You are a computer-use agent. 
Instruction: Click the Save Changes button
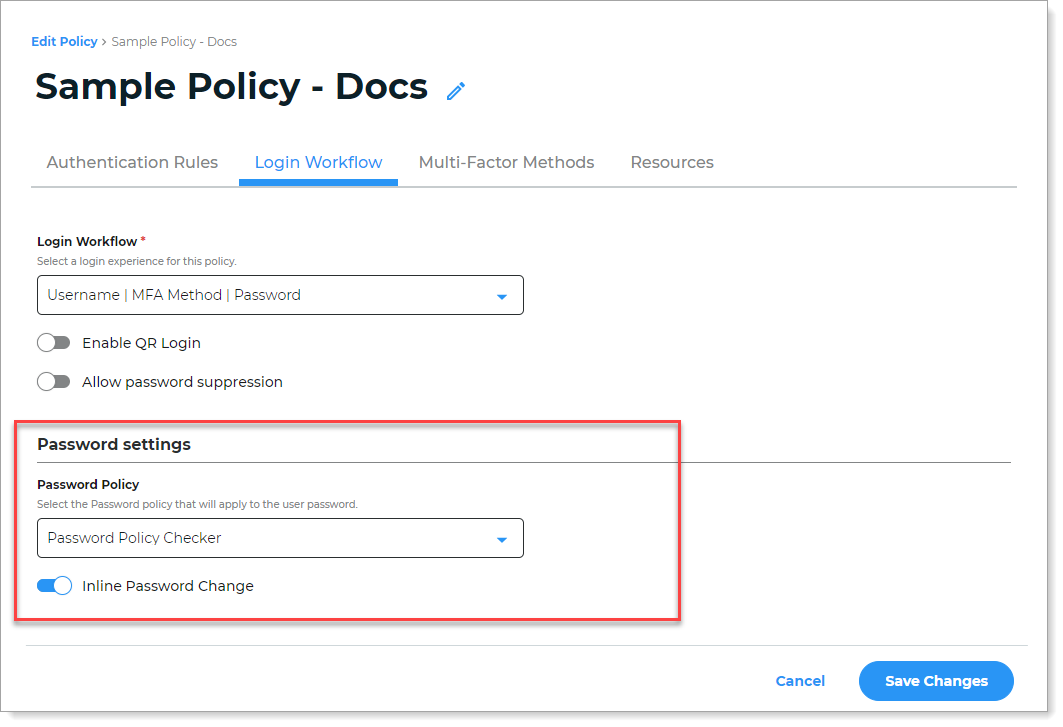936,681
